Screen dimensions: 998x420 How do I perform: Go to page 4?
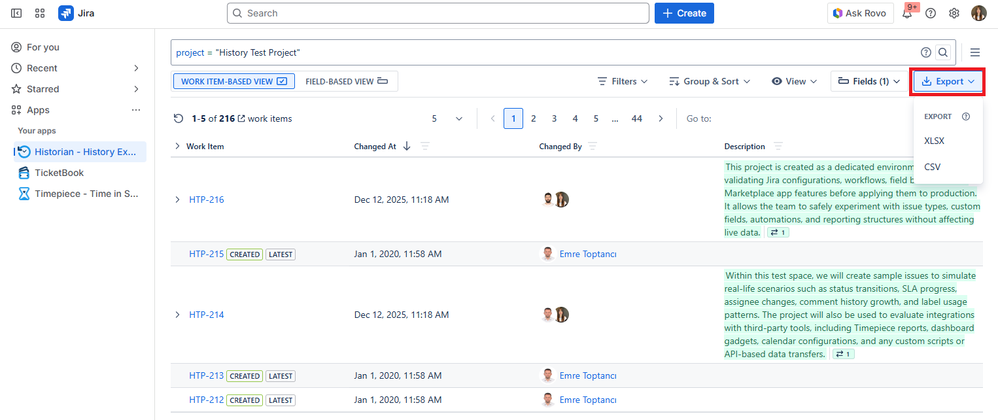click(575, 118)
